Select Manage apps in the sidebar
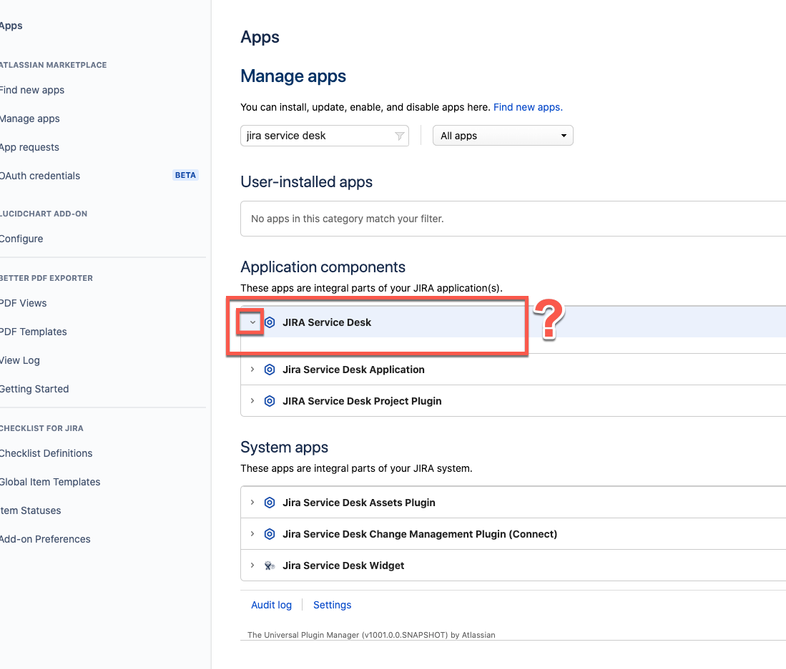The height and width of the screenshot is (669, 786). click(x=30, y=119)
